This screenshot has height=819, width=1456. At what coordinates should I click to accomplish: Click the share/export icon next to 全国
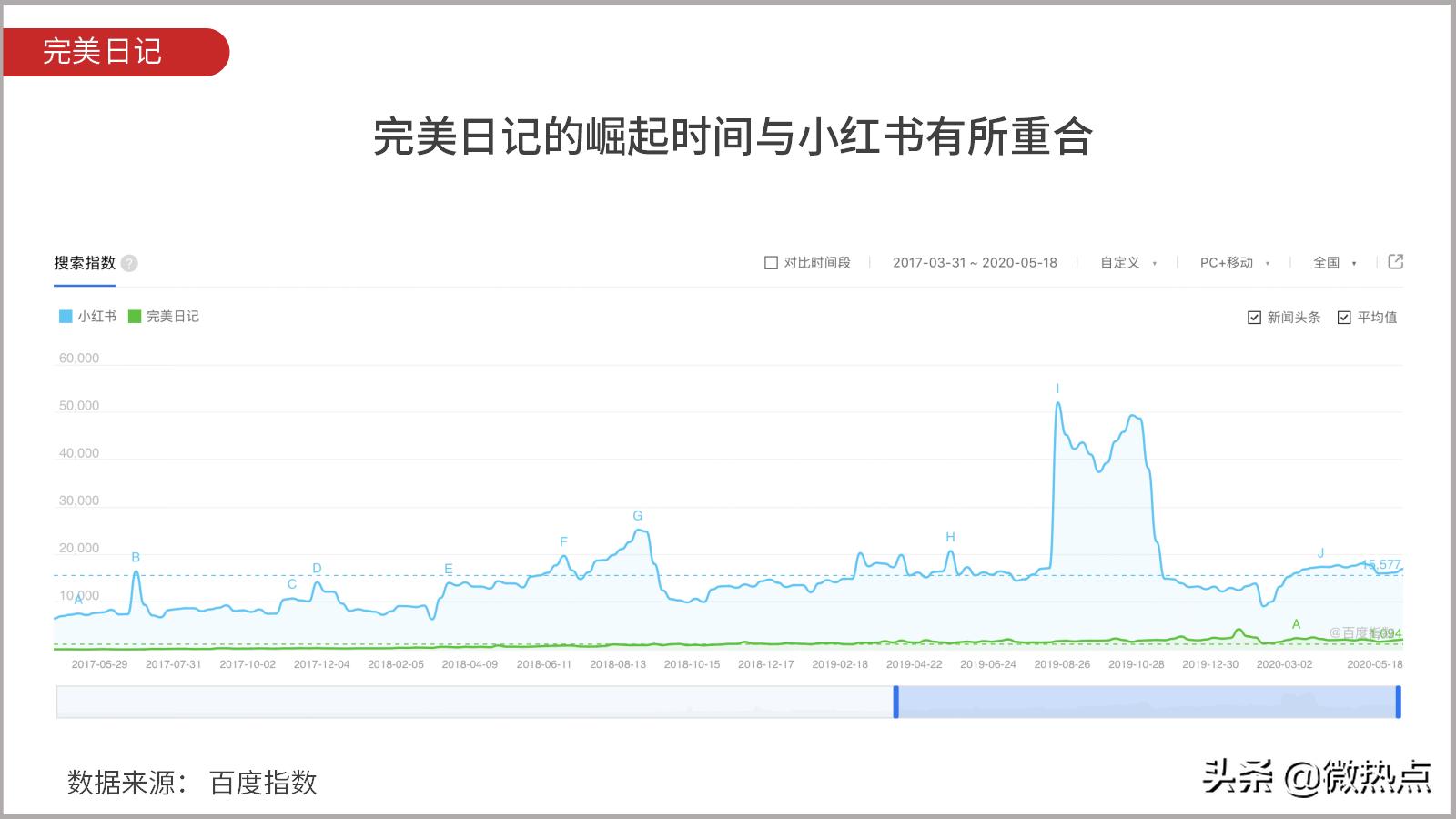[x=1394, y=262]
